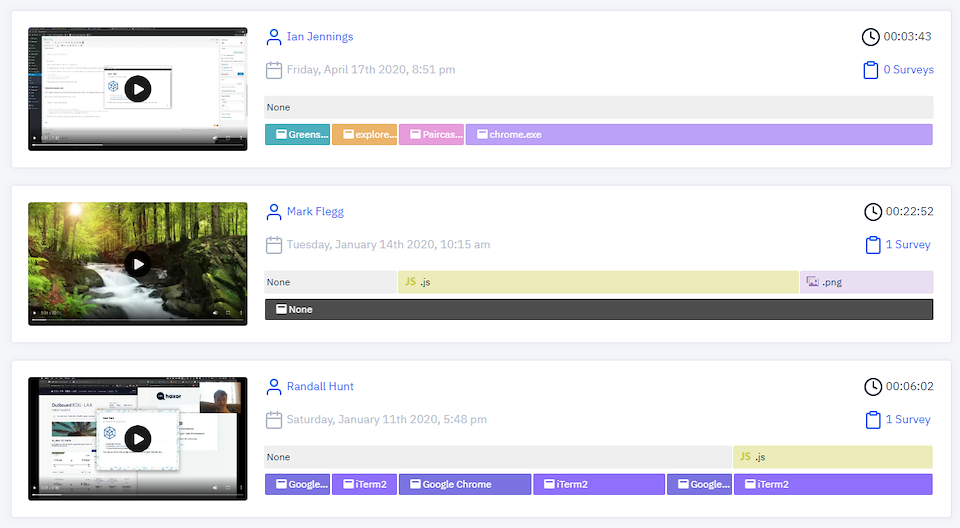960x528 pixels.
Task: Select the chrome.exe app segment
Action: [x=699, y=135]
